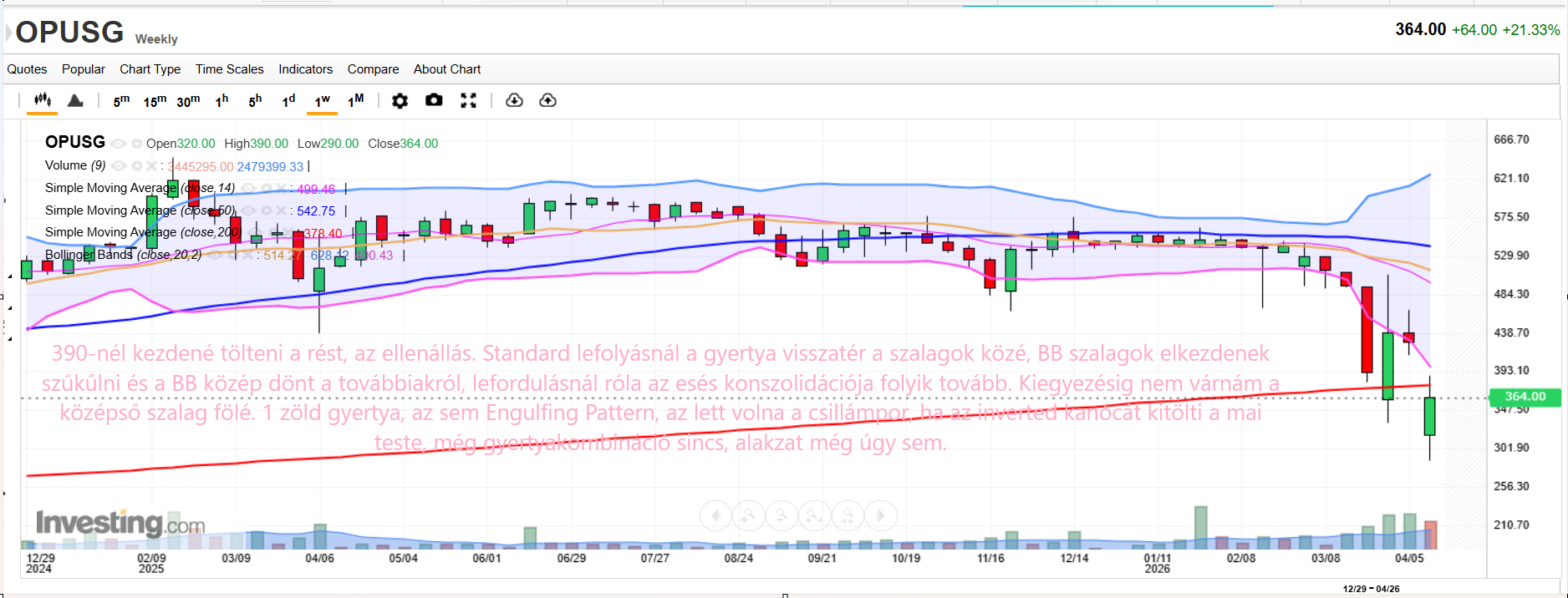
Task: Enter fullscreen mode with expand icon
Action: 468,100
